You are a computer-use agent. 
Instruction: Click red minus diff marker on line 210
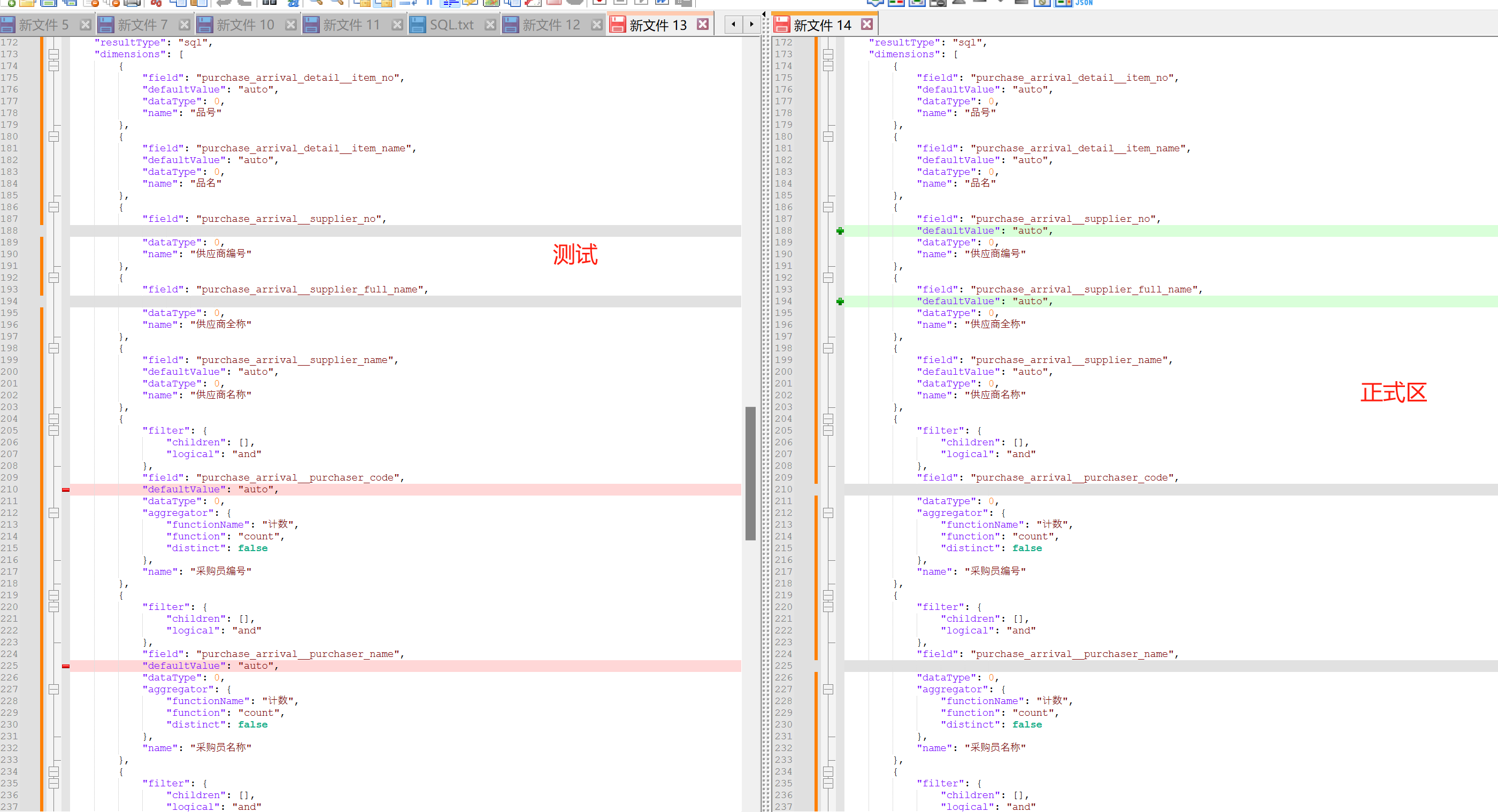coord(66,490)
